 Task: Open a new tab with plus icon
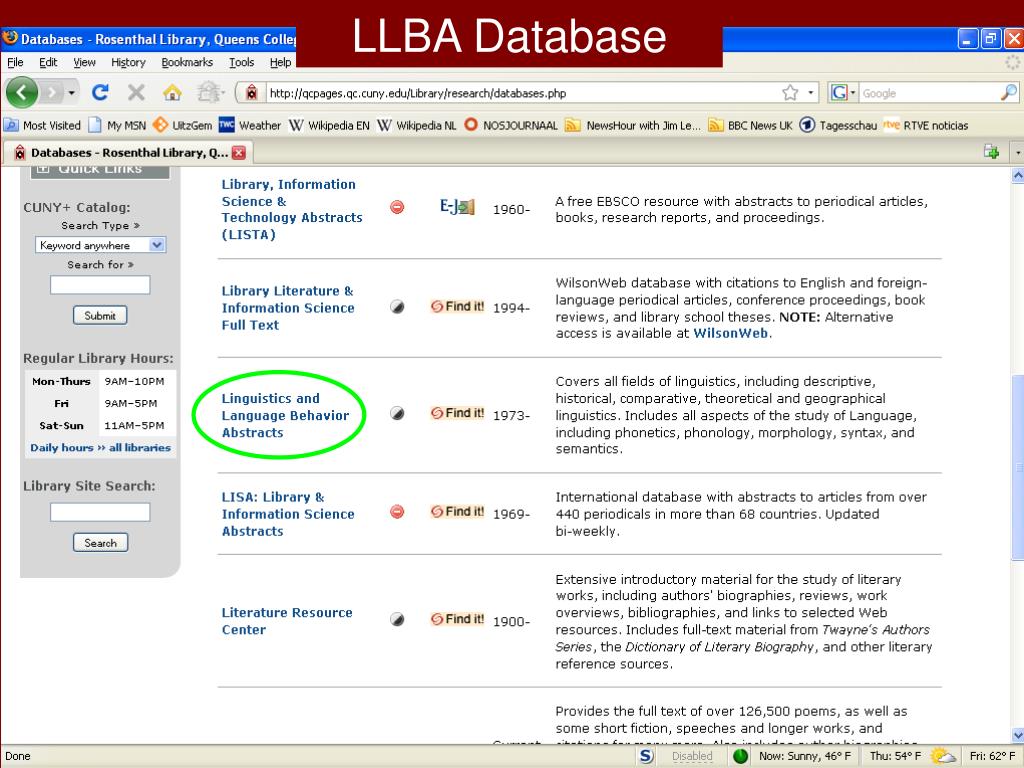(x=991, y=152)
